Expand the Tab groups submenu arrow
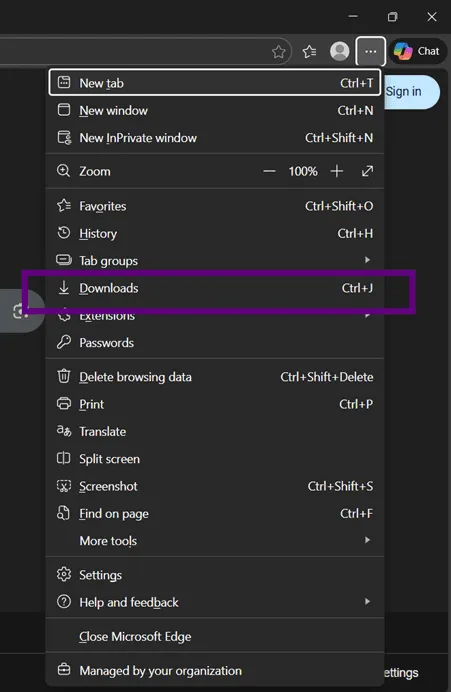 click(367, 260)
